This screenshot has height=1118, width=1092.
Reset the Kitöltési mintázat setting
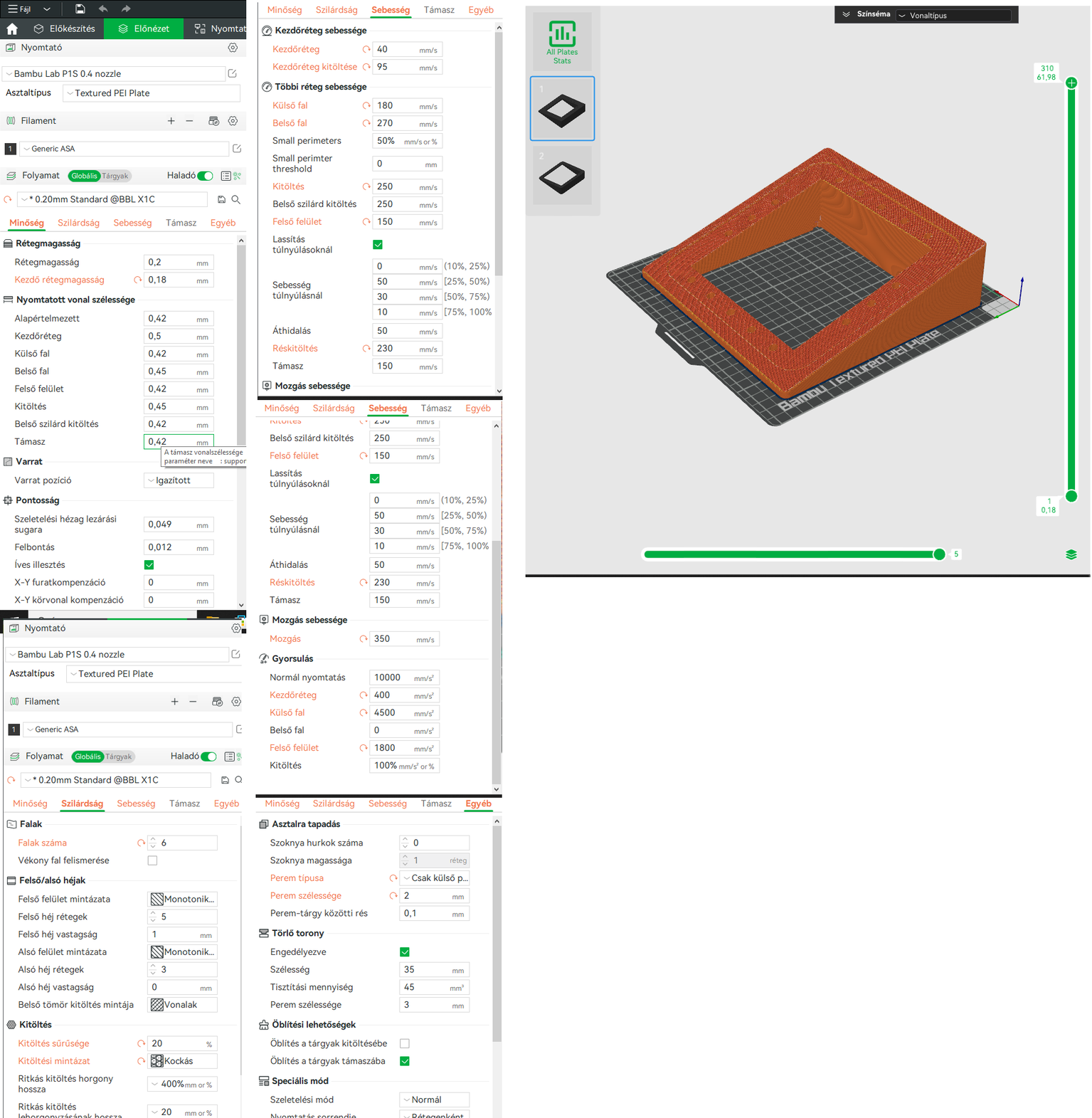(x=141, y=1061)
